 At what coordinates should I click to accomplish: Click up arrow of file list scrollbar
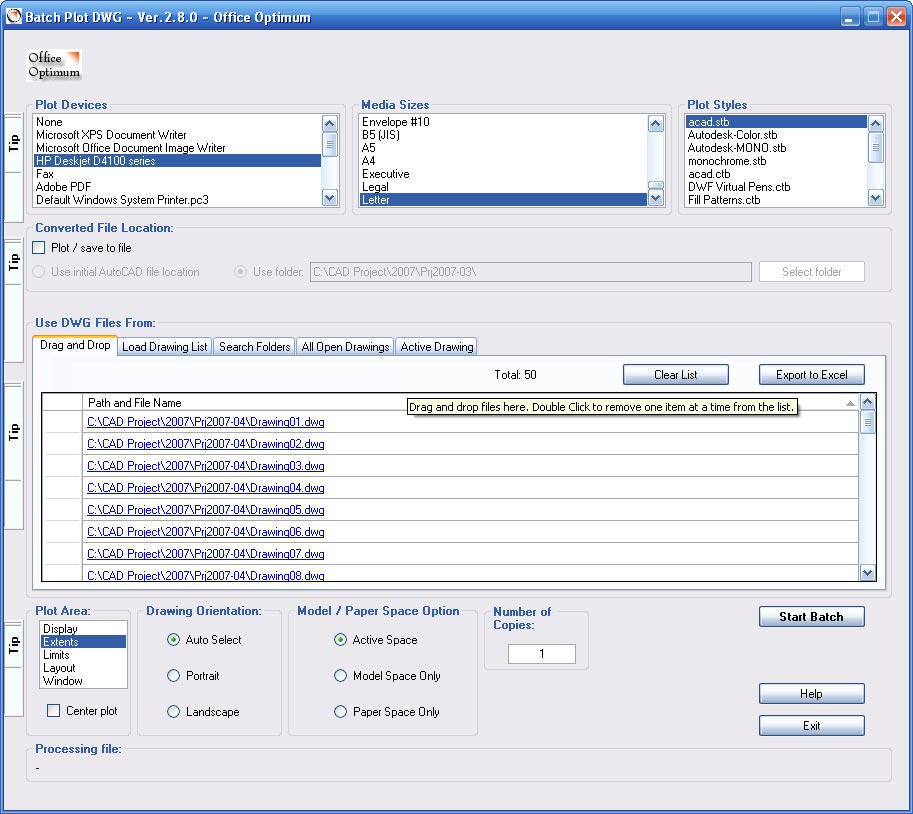868,402
